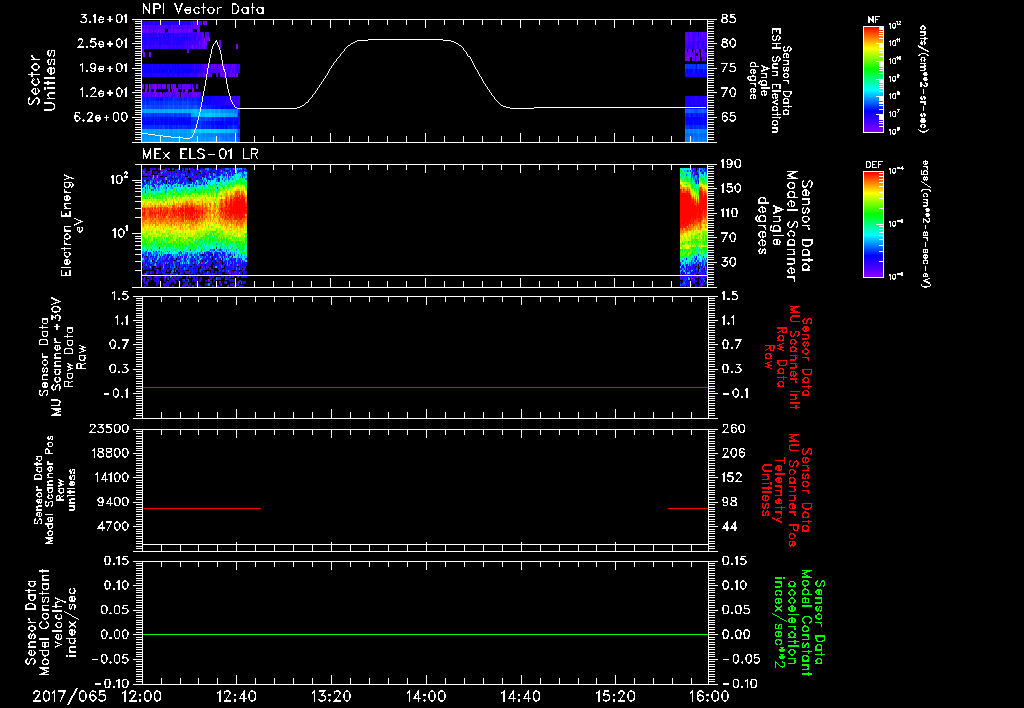Click the "9400" scanner position tick value
This screenshot has width=1024, height=708.
click(112, 502)
